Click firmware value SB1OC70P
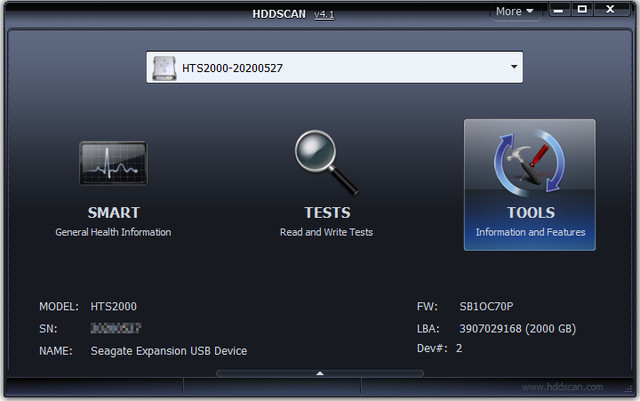Screen dimensions: 640x401 [486, 306]
